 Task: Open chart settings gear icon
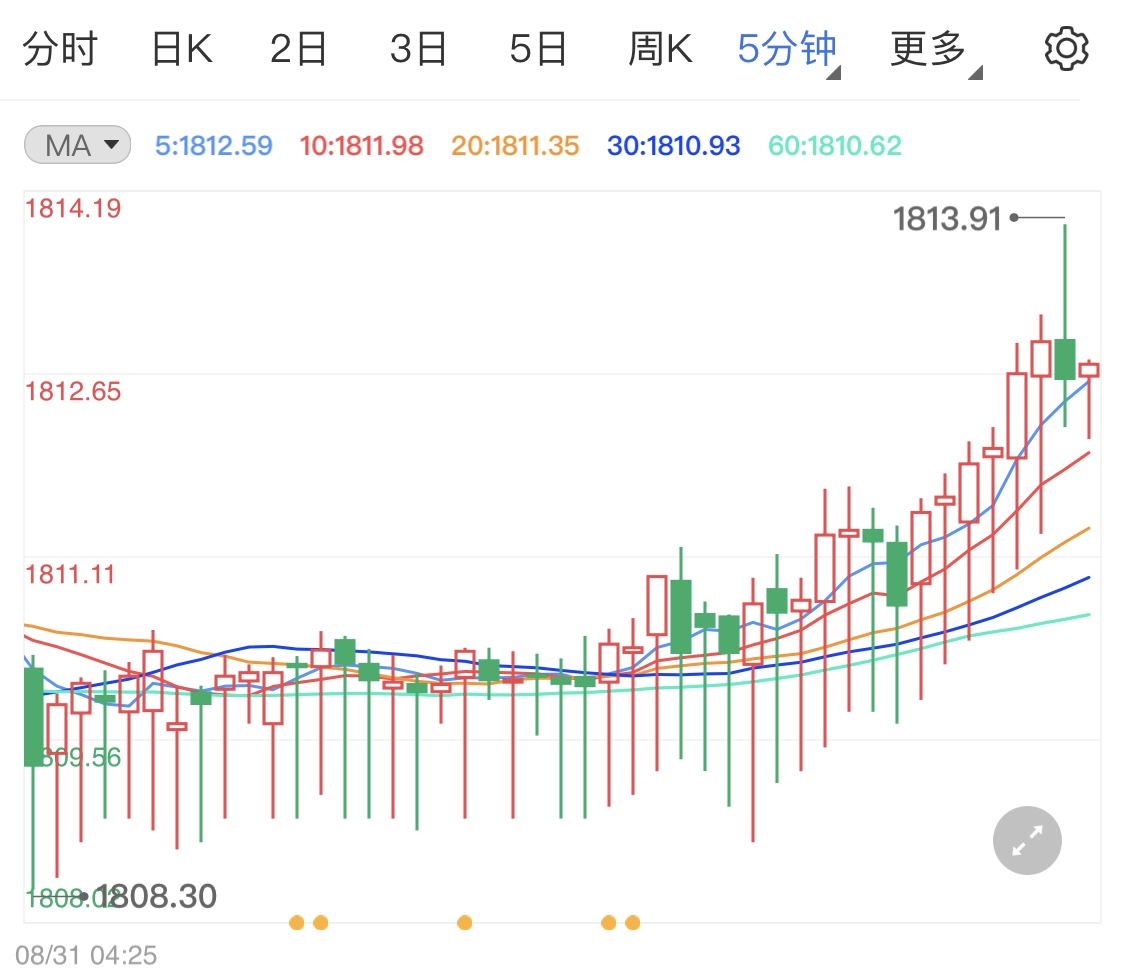pyautogui.click(x=1066, y=49)
